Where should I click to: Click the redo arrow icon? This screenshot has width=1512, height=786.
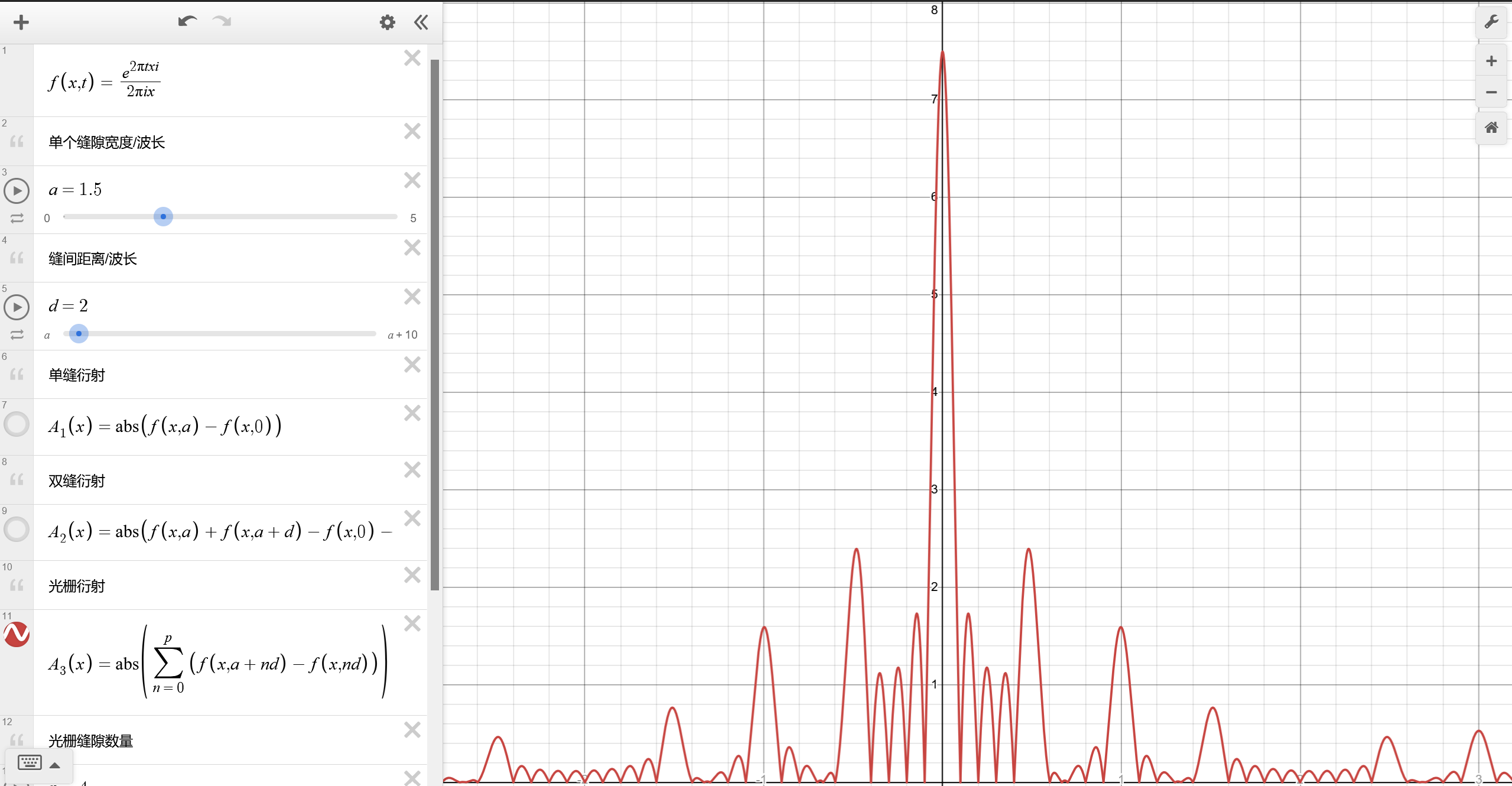point(222,22)
